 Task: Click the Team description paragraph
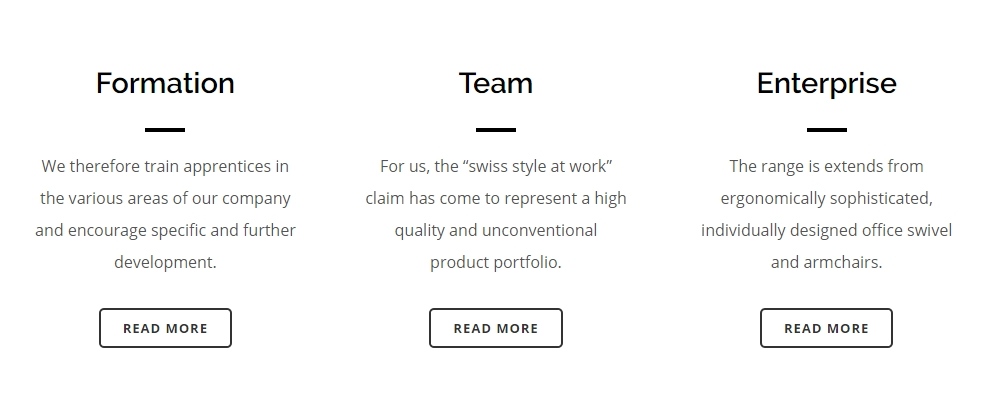point(496,214)
